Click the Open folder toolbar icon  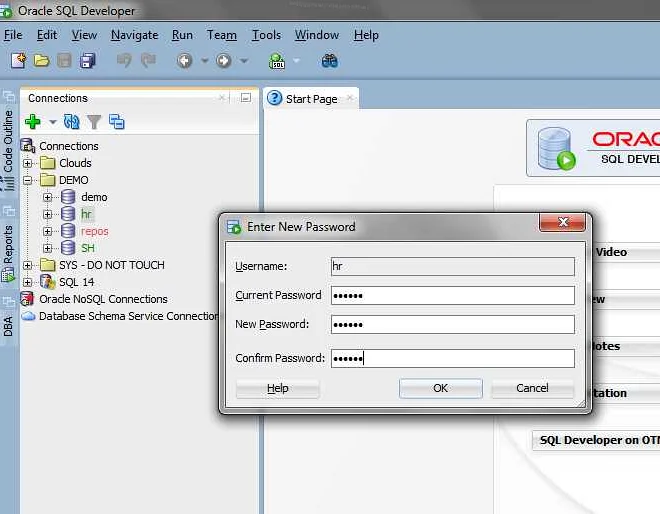41,61
